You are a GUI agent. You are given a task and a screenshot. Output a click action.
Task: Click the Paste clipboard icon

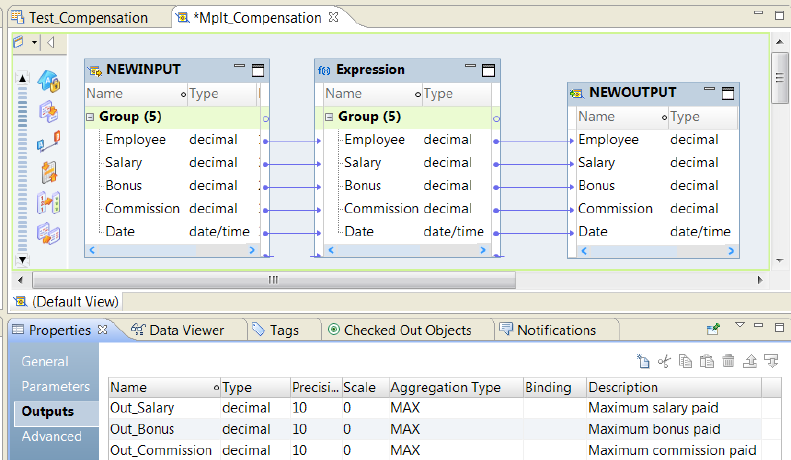707,362
